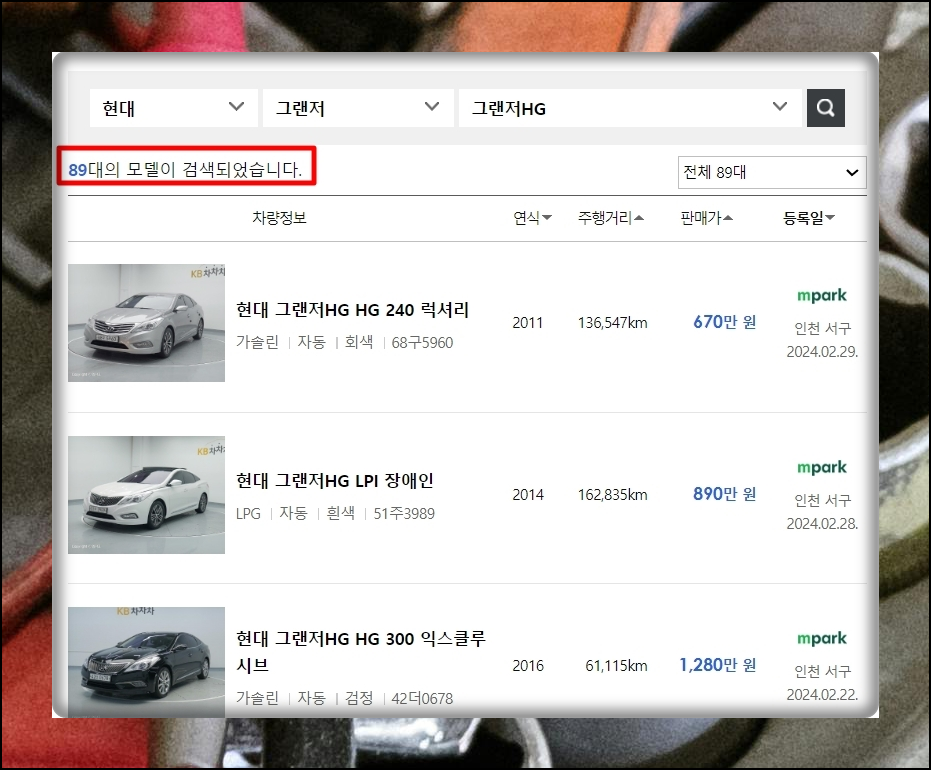Click the 136,547km mileage value

613,323
